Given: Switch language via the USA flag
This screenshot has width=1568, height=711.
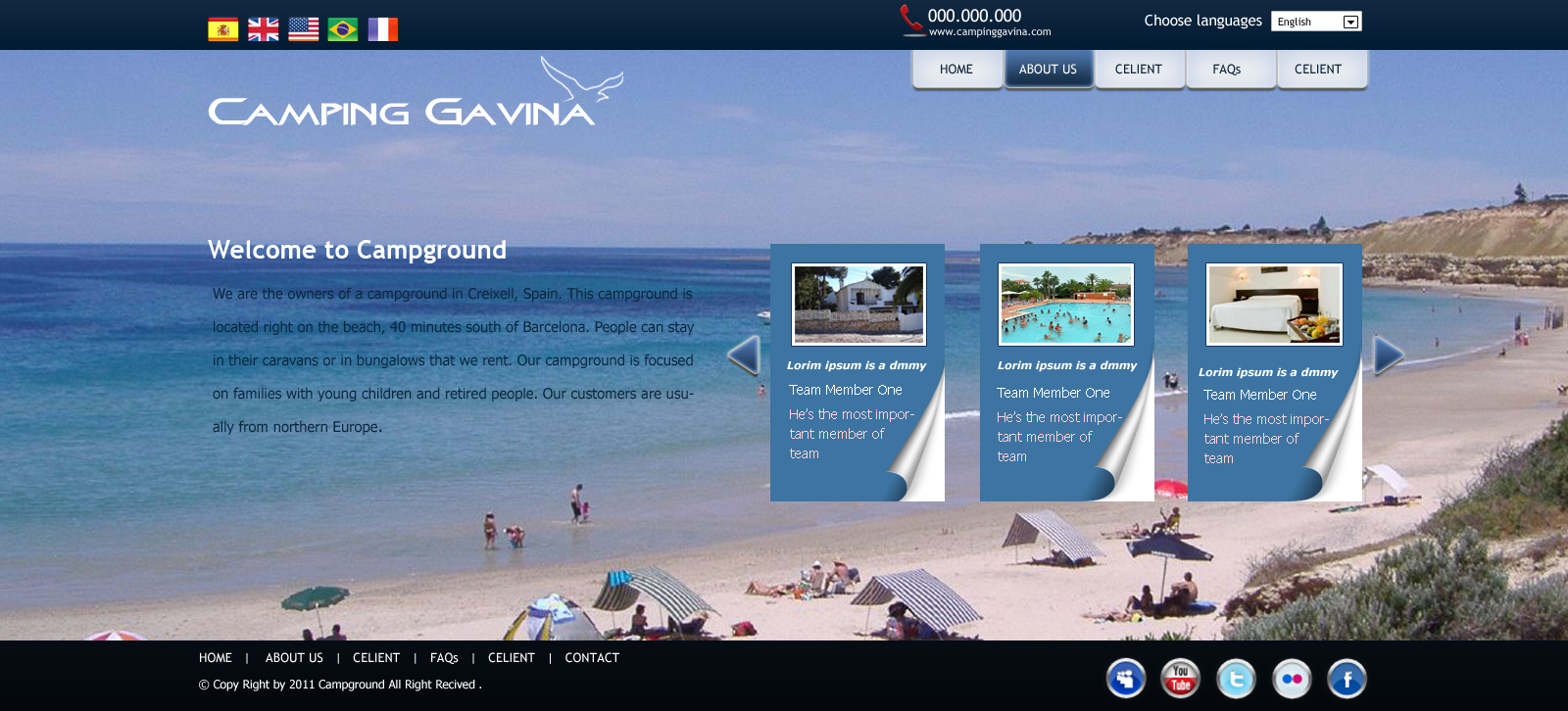Looking at the screenshot, I should click(x=303, y=29).
